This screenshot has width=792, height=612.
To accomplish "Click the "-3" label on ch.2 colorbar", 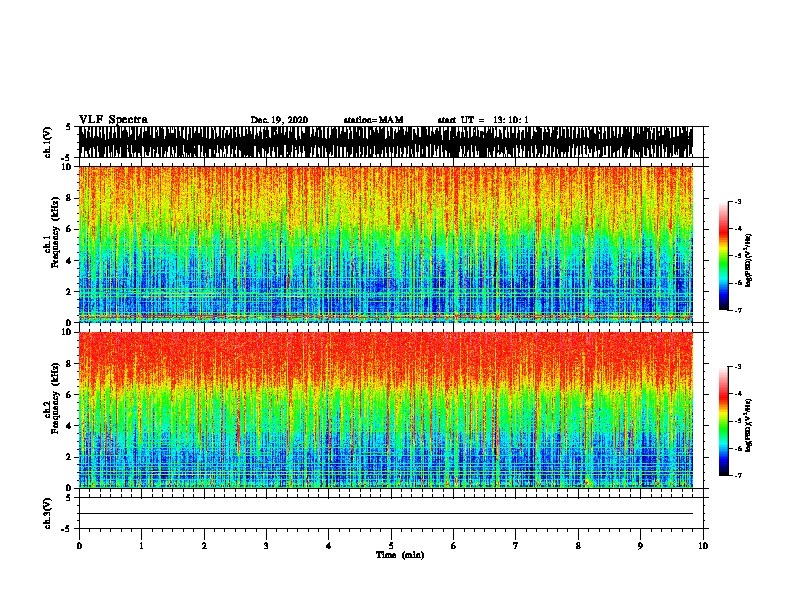I will (x=738, y=367).
